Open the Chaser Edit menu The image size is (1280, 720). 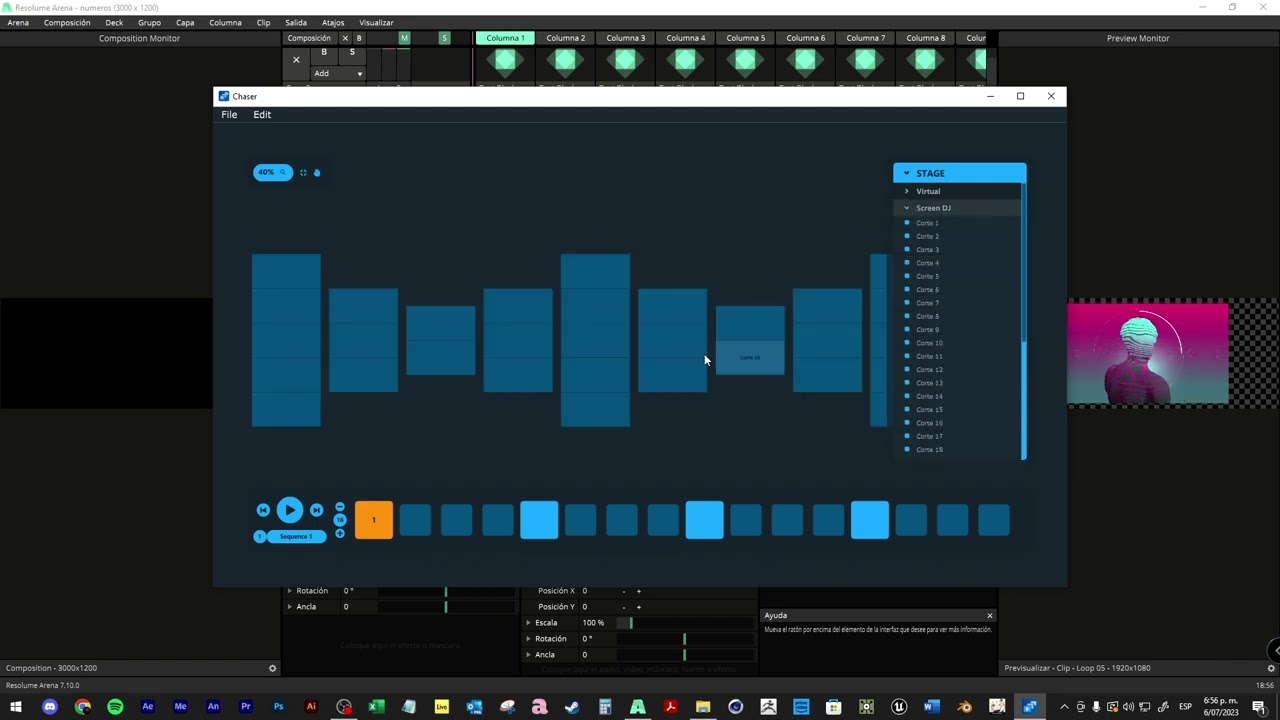(262, 115)
